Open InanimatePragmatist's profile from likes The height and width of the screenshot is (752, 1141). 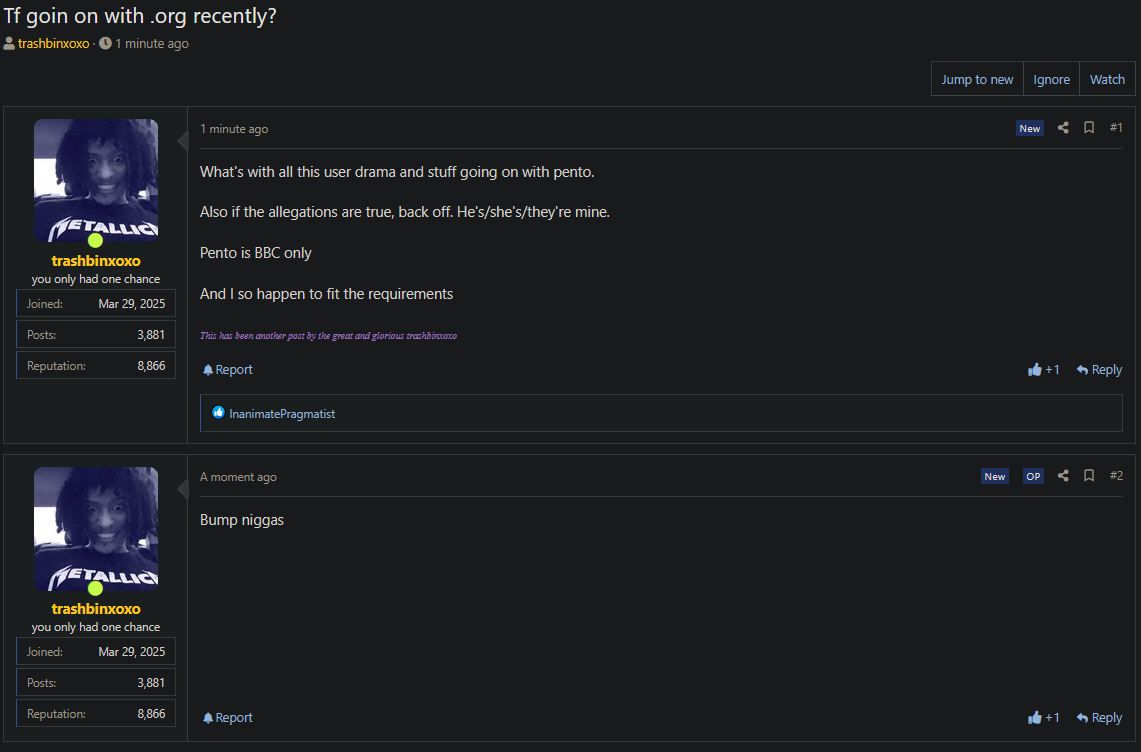coord(282,413)
